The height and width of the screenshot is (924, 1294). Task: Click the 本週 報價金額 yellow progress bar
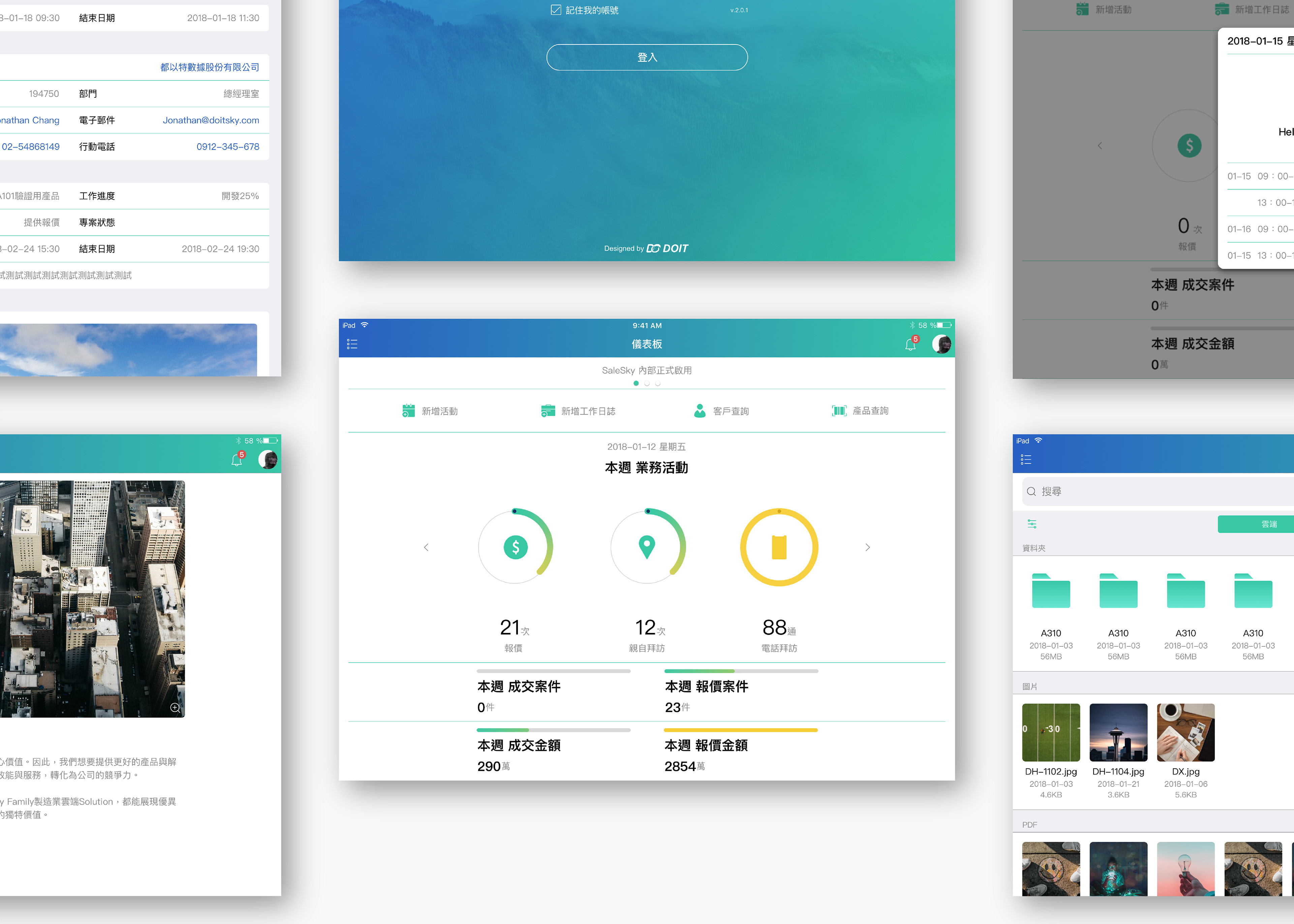740,730
